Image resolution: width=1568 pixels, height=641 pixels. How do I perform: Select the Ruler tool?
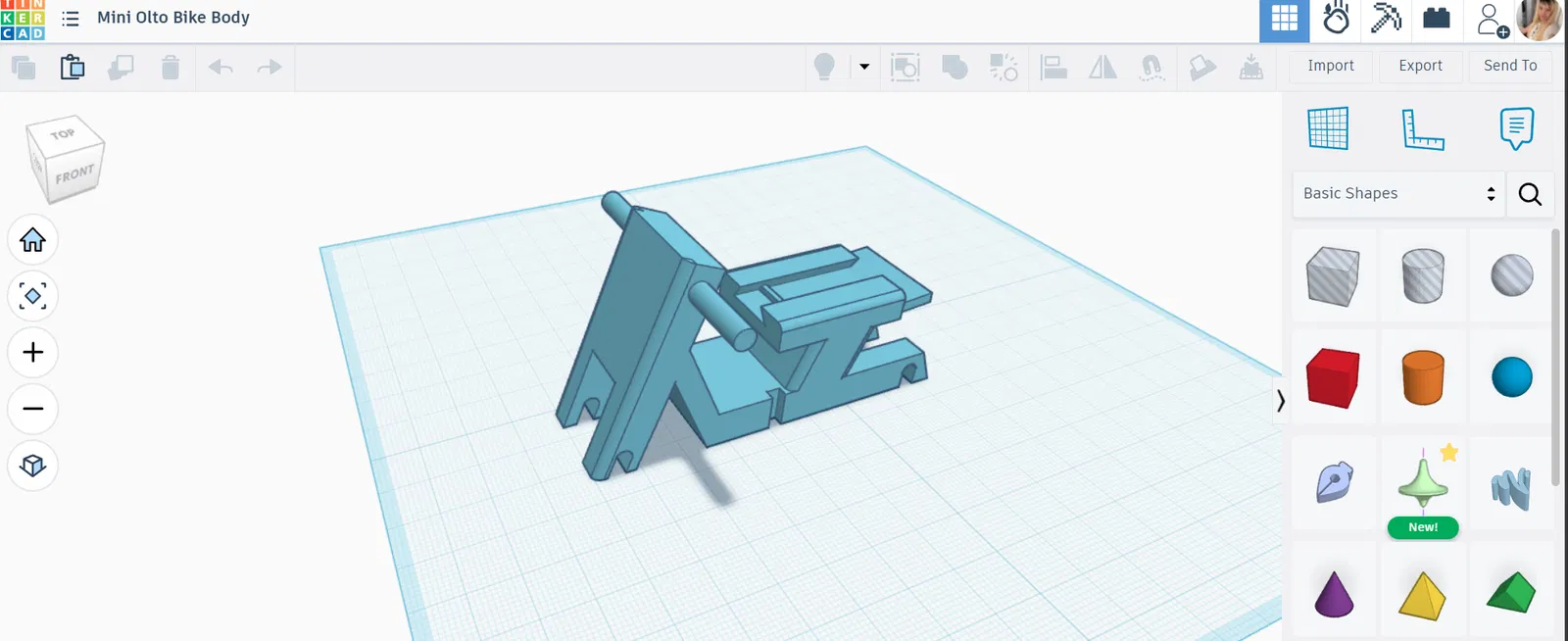[1422, 128]
